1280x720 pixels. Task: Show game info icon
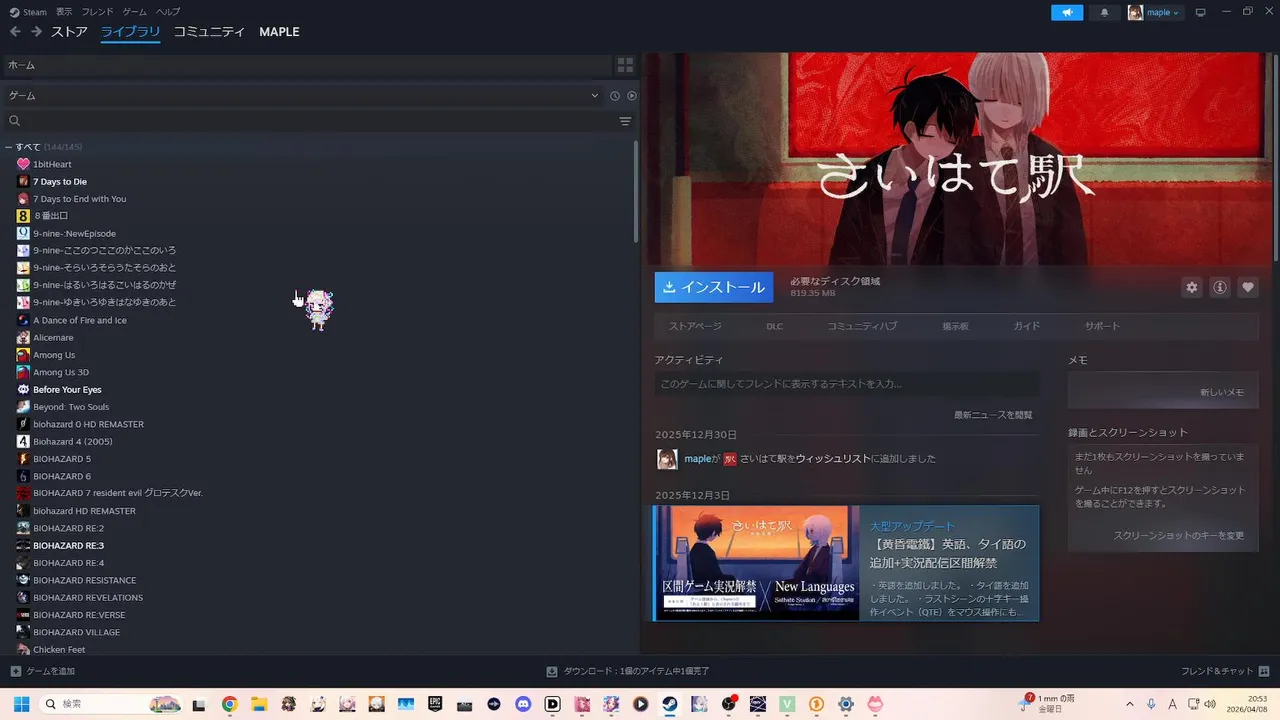(x=1220, y=287)
